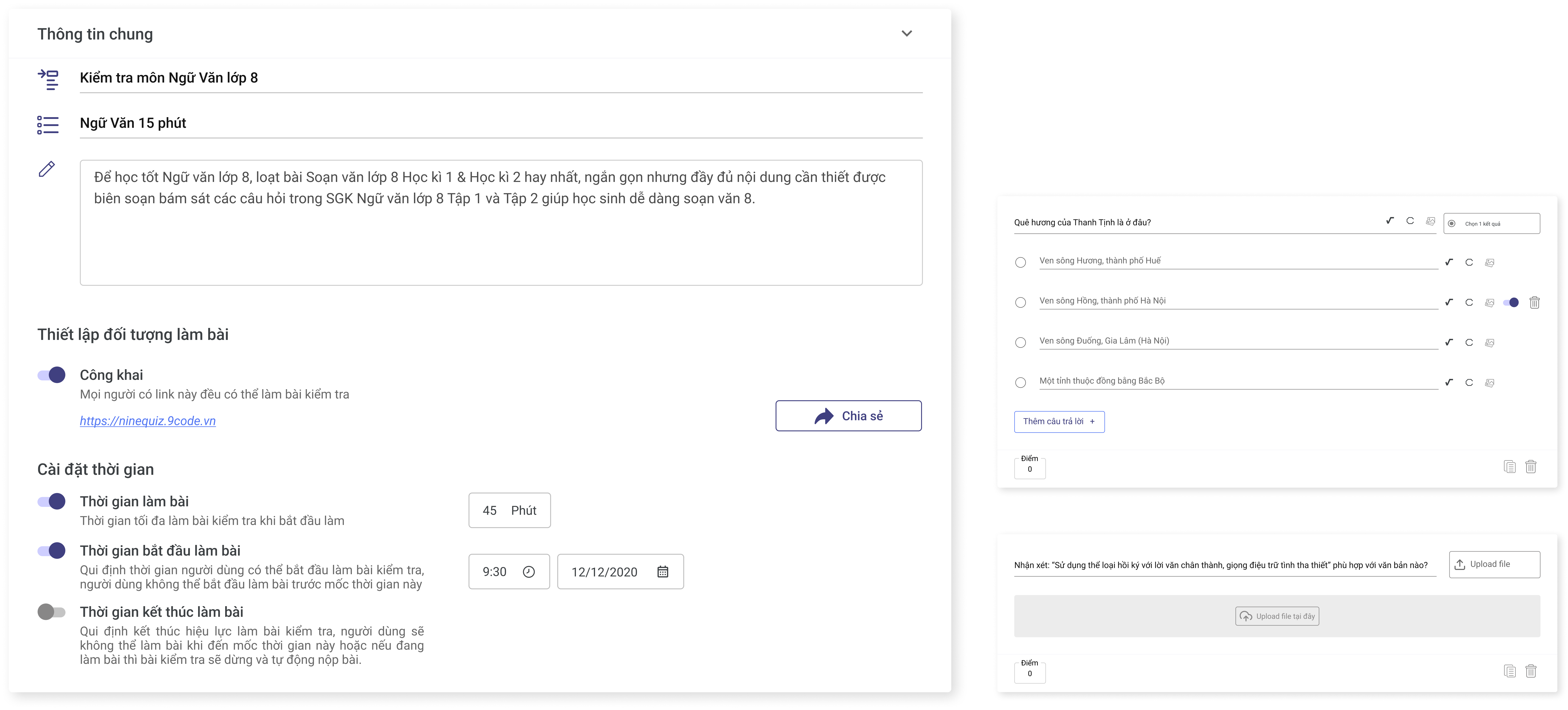
Task: Click the '45 Phút' duration input field
Action: click(510, 510)
